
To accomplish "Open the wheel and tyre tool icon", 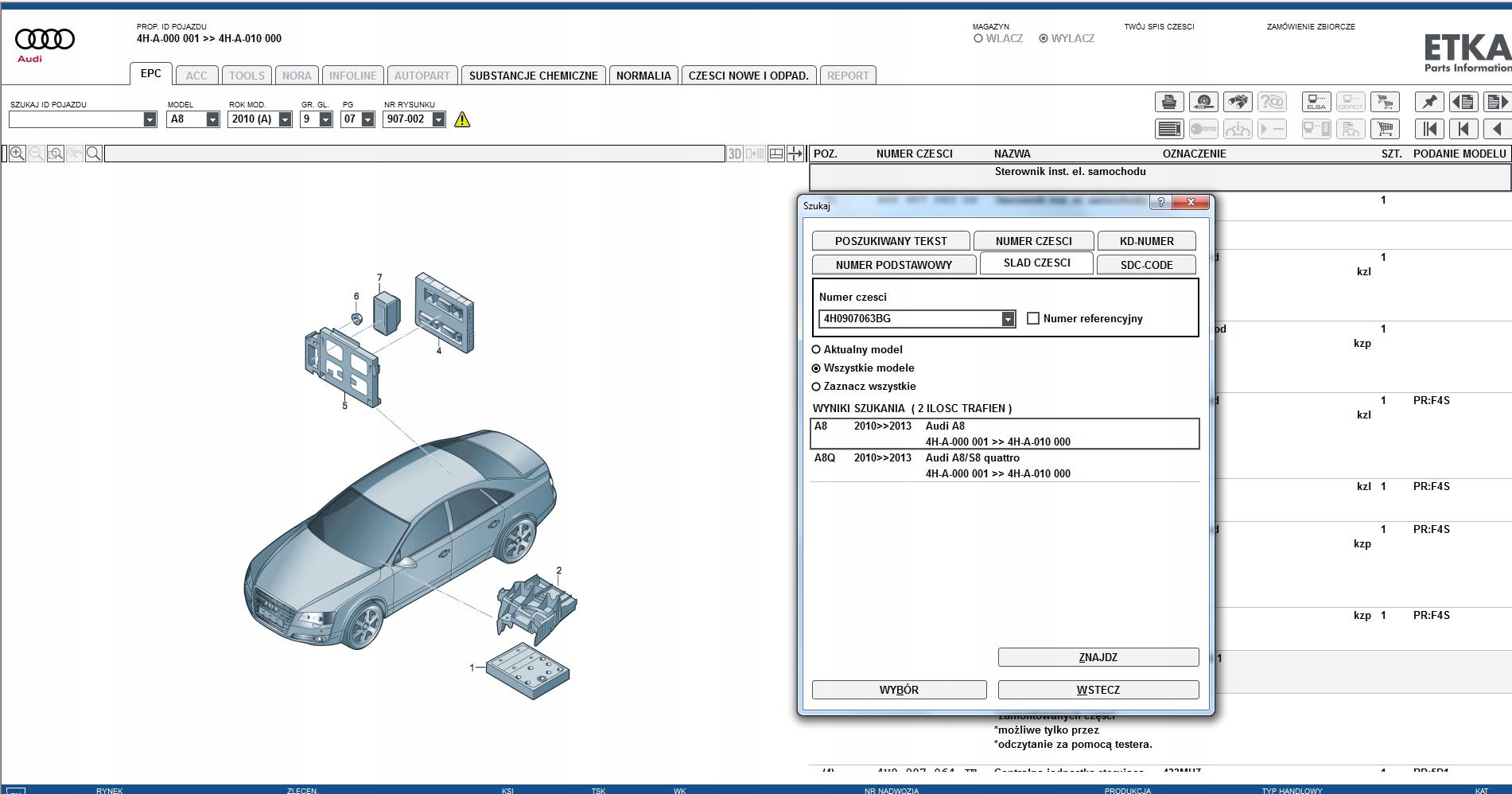I will (x=1203, y=102).
